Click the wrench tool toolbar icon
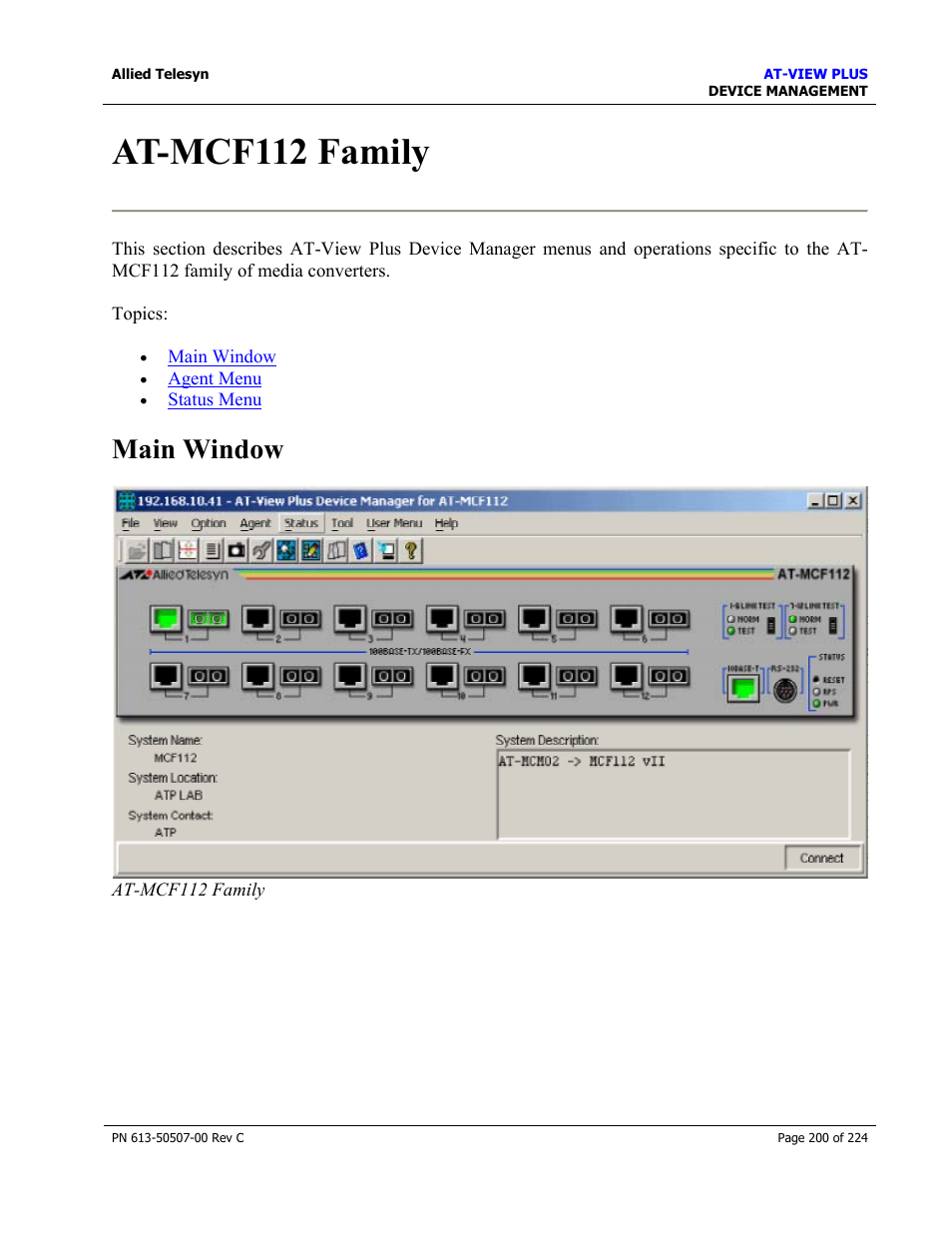 point(261,550)
